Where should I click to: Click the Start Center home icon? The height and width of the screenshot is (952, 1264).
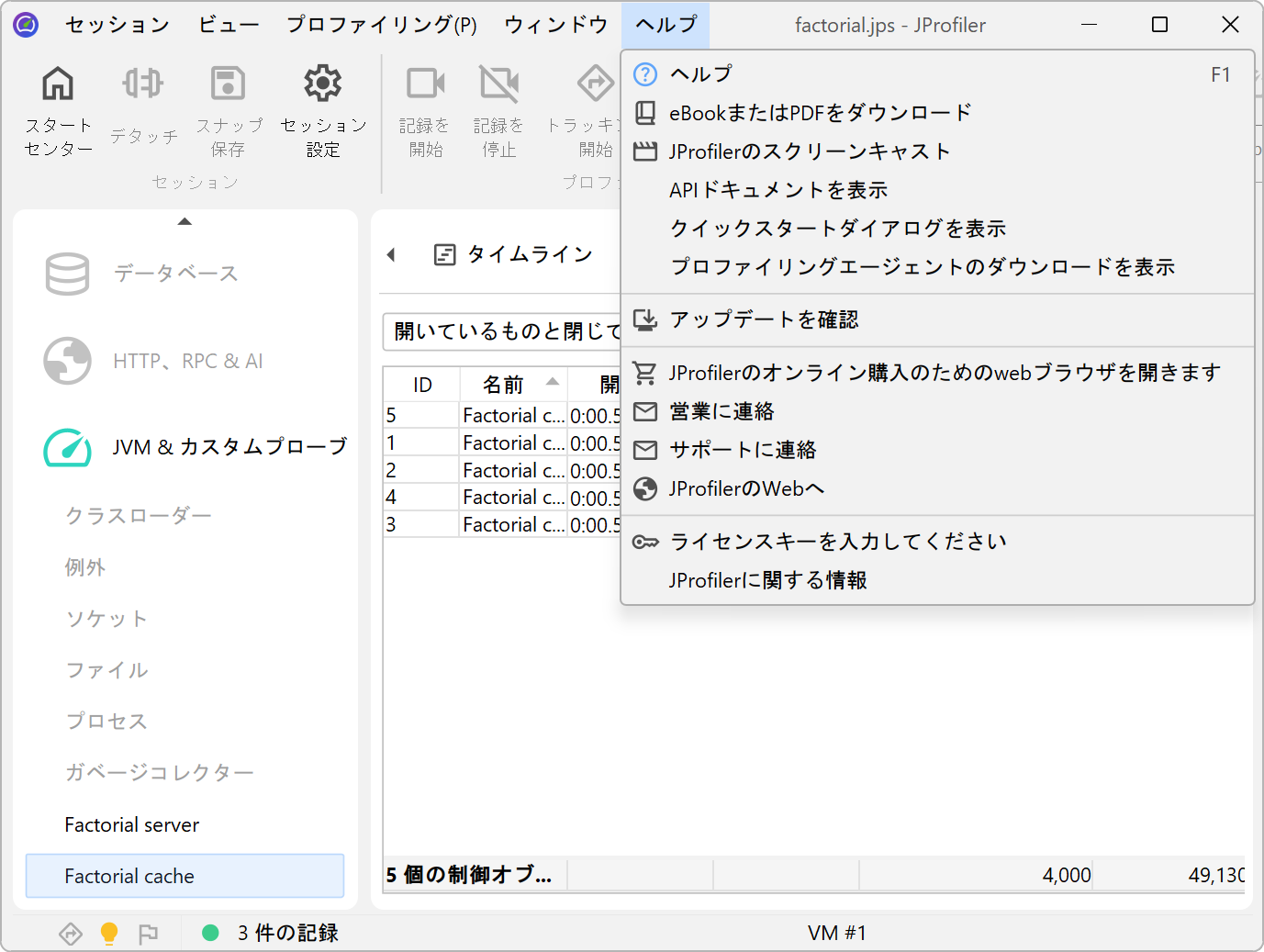coord(58,84)
